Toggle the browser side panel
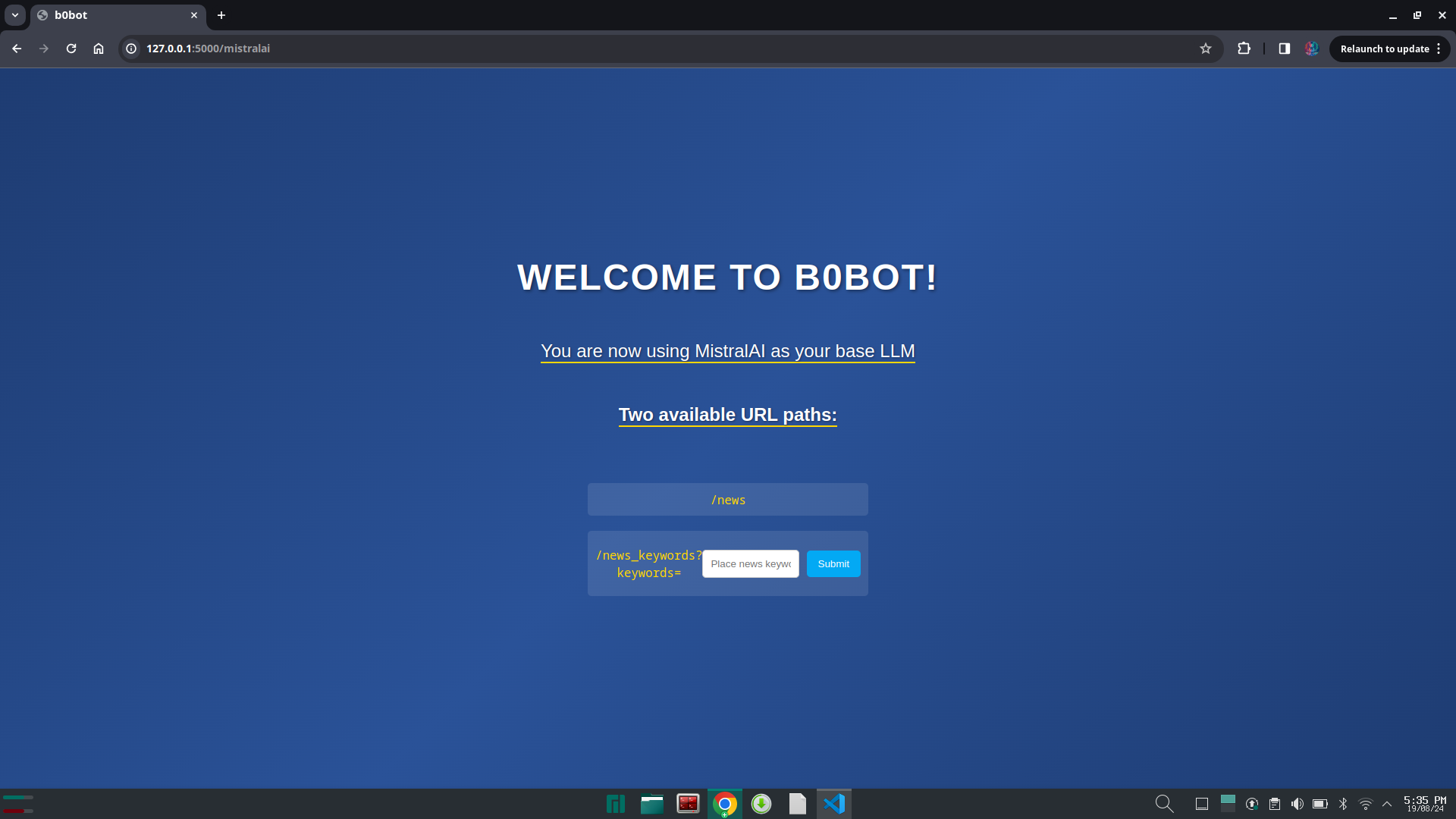The width and height of the screenshot is (1456, 819). click(1285, 49)
